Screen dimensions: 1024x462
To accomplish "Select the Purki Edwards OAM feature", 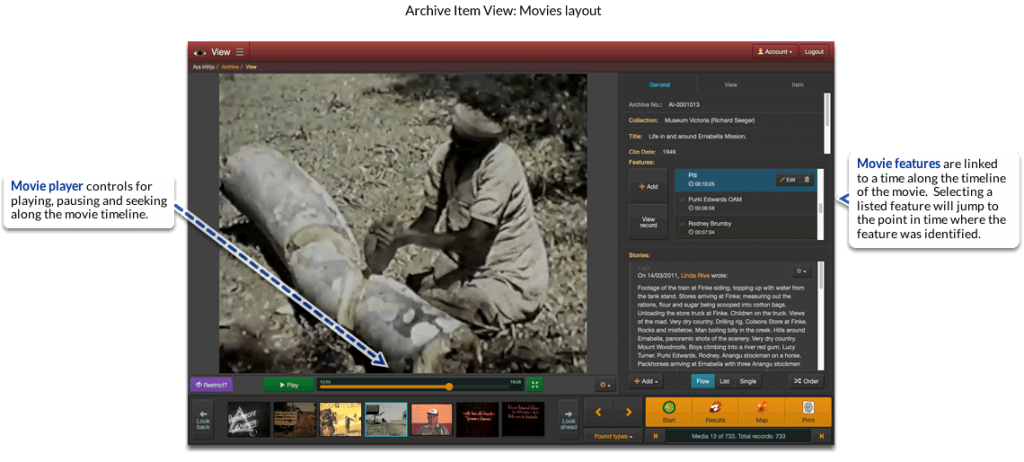I will pyautogui.click(x=746, y=203).
